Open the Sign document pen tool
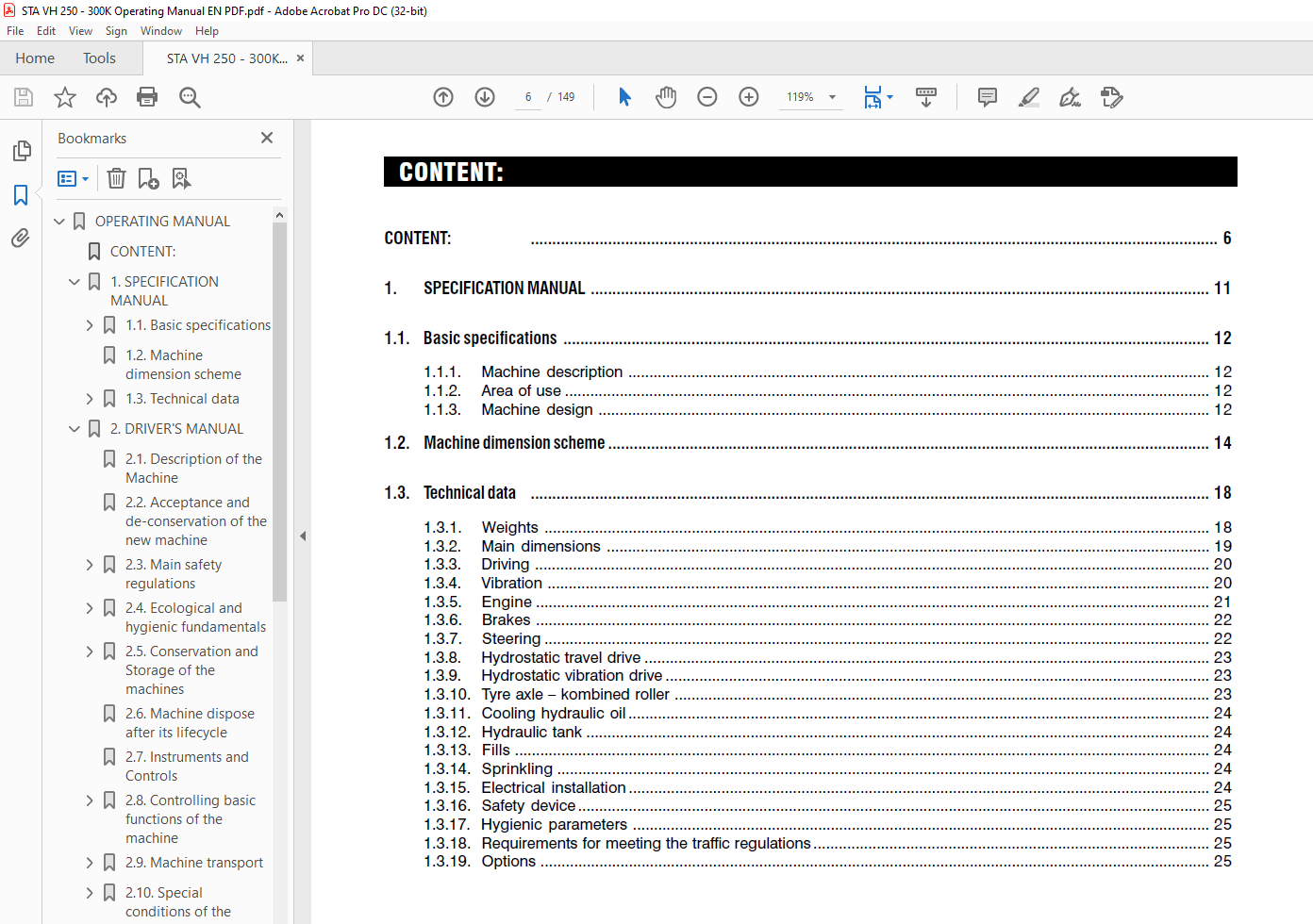The height and width of the screenshot is (924, 1313). (x=1071, y=97)
